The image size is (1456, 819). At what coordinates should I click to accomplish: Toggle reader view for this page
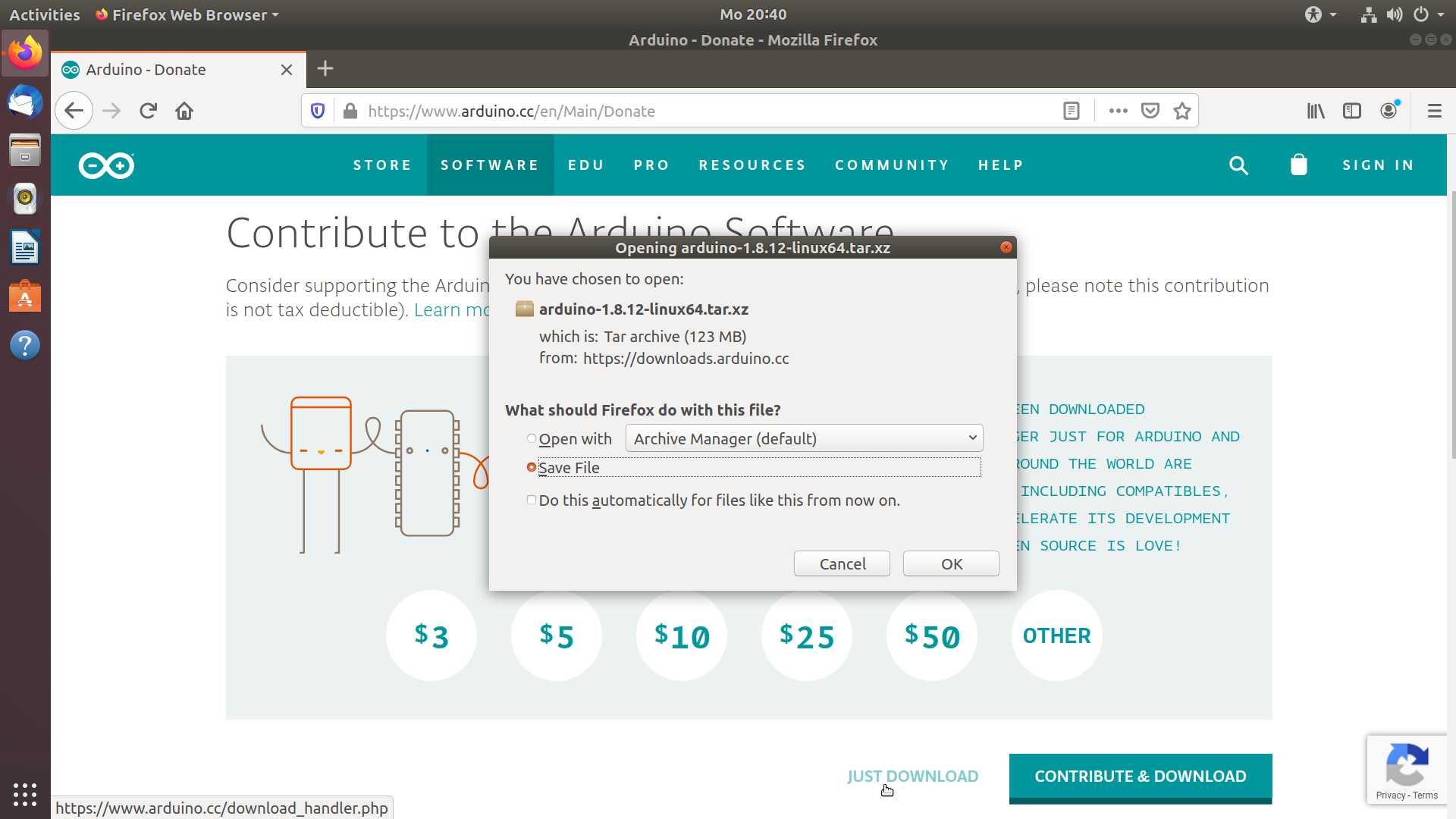coord(1071,111)
